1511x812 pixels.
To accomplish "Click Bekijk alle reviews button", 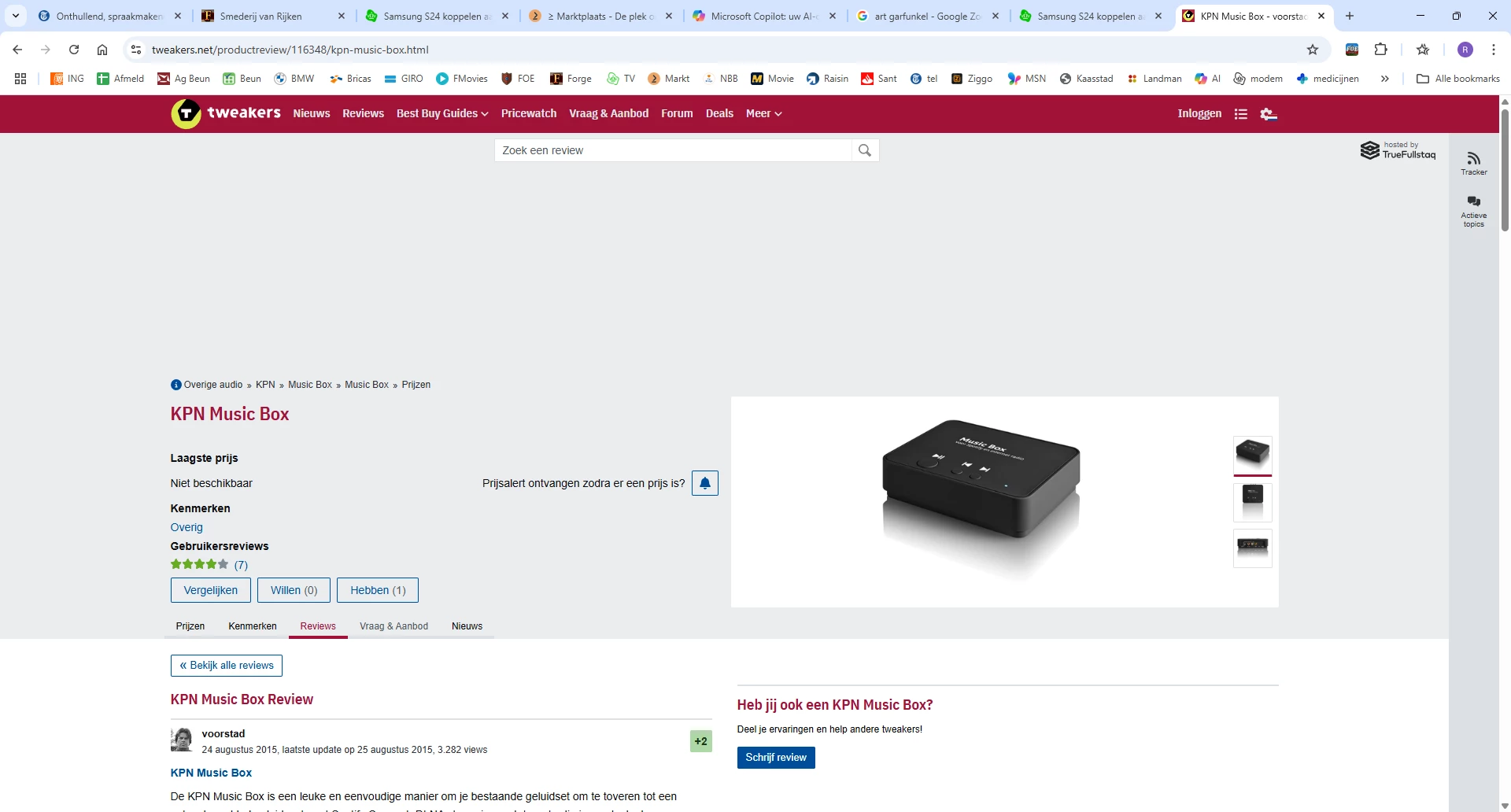I will coord(227,666).
